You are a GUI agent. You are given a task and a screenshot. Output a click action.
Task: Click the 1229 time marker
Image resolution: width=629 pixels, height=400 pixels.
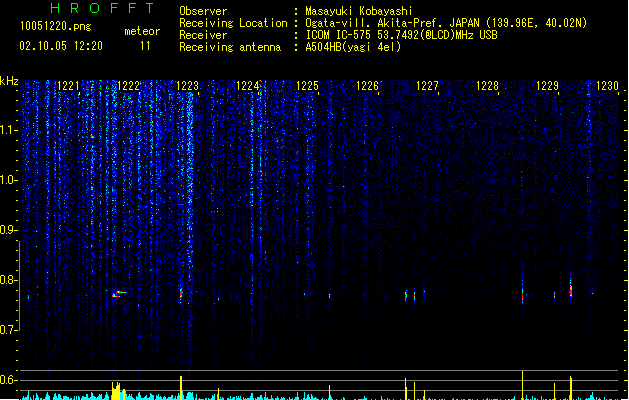(x=547, y=86)
